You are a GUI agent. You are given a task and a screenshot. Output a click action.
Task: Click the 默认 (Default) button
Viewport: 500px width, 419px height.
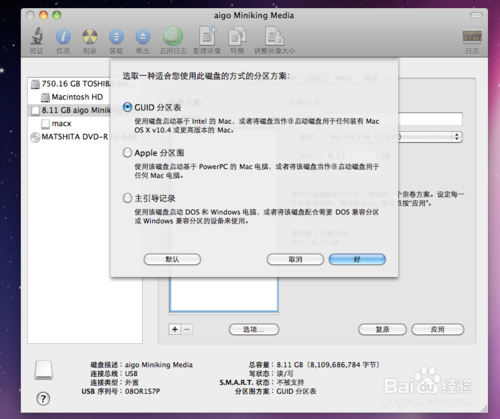click(x=172, y=259)
